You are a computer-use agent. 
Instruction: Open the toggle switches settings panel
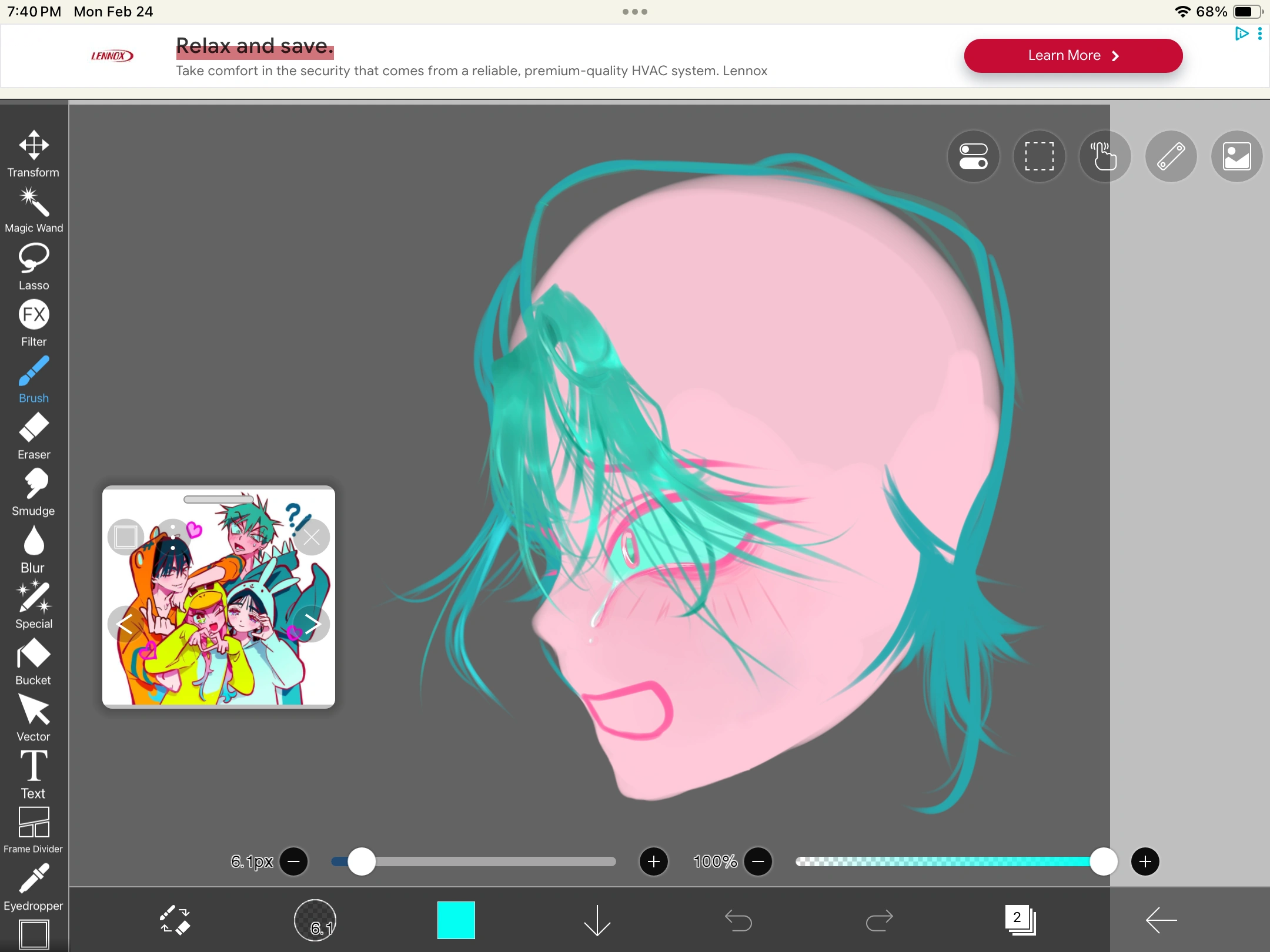(x=972, y=156)
